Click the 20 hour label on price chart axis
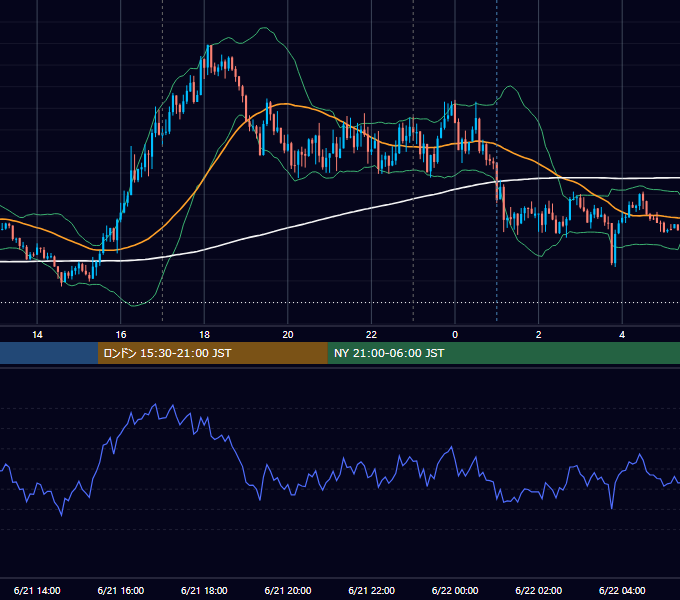 coord(288,335)
